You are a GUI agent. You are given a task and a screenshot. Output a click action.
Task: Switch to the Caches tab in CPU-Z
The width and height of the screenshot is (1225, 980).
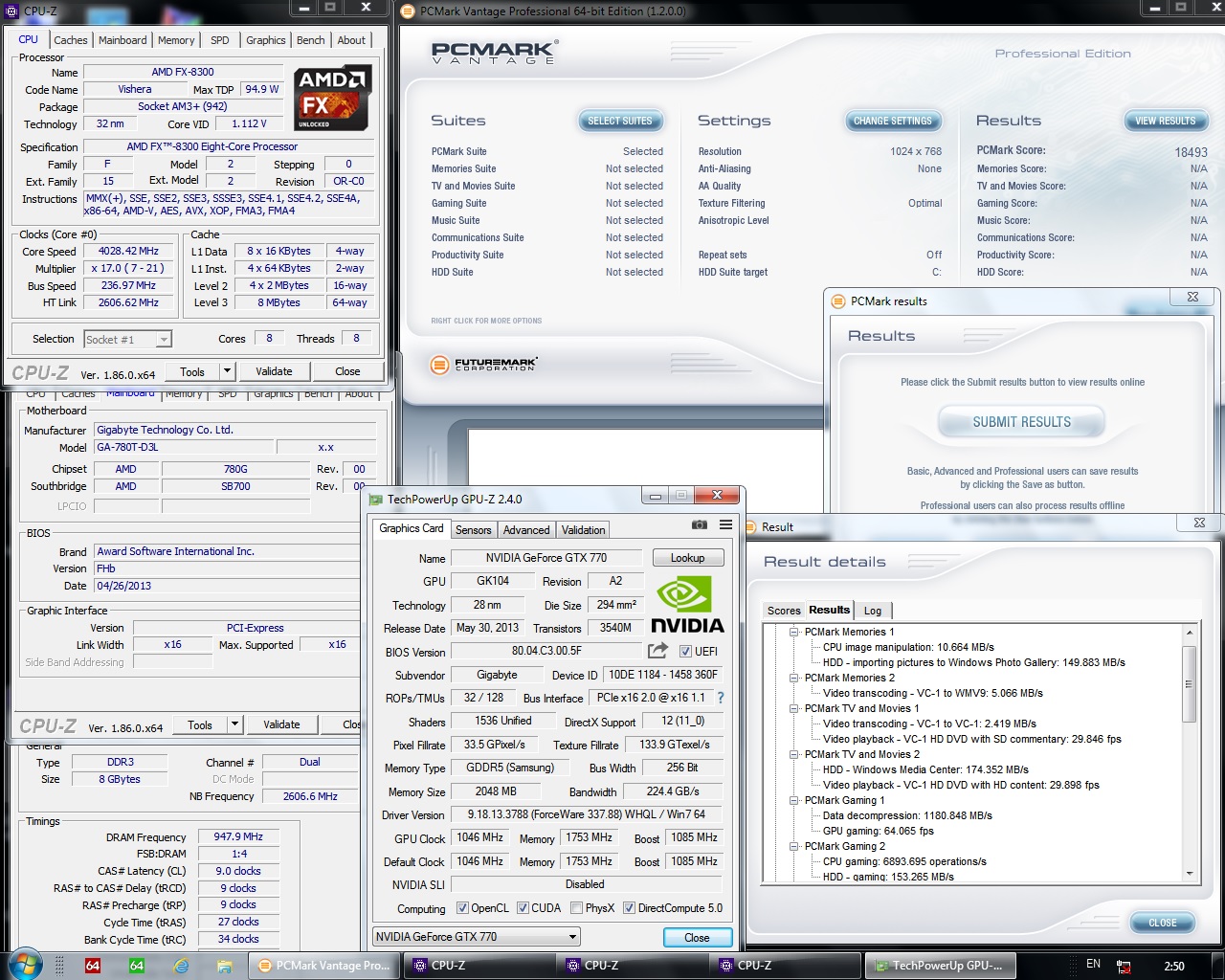click(x=71, y=40)
